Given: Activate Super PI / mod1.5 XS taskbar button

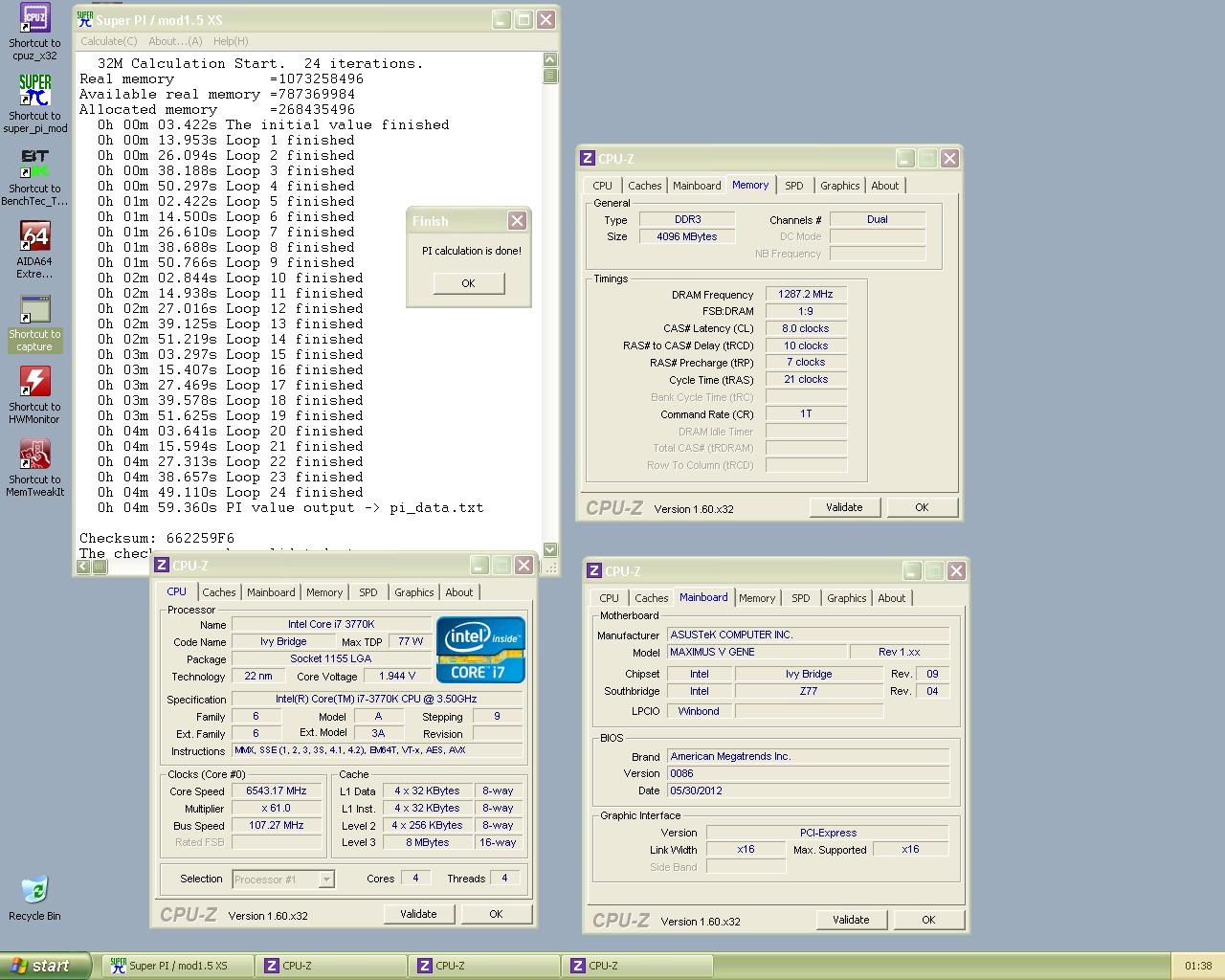Looking at the screenshot, I should click(x=177, y=966).
